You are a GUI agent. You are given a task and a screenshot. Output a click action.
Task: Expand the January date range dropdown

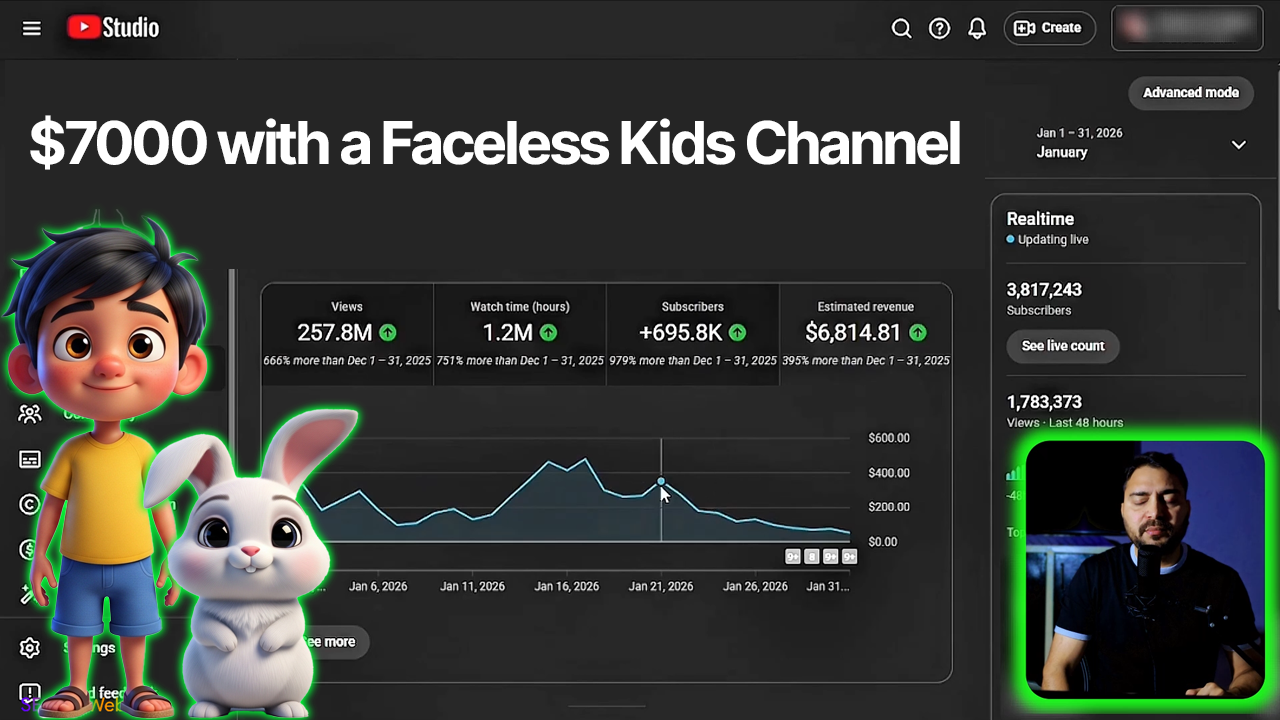click(1238, 145)
